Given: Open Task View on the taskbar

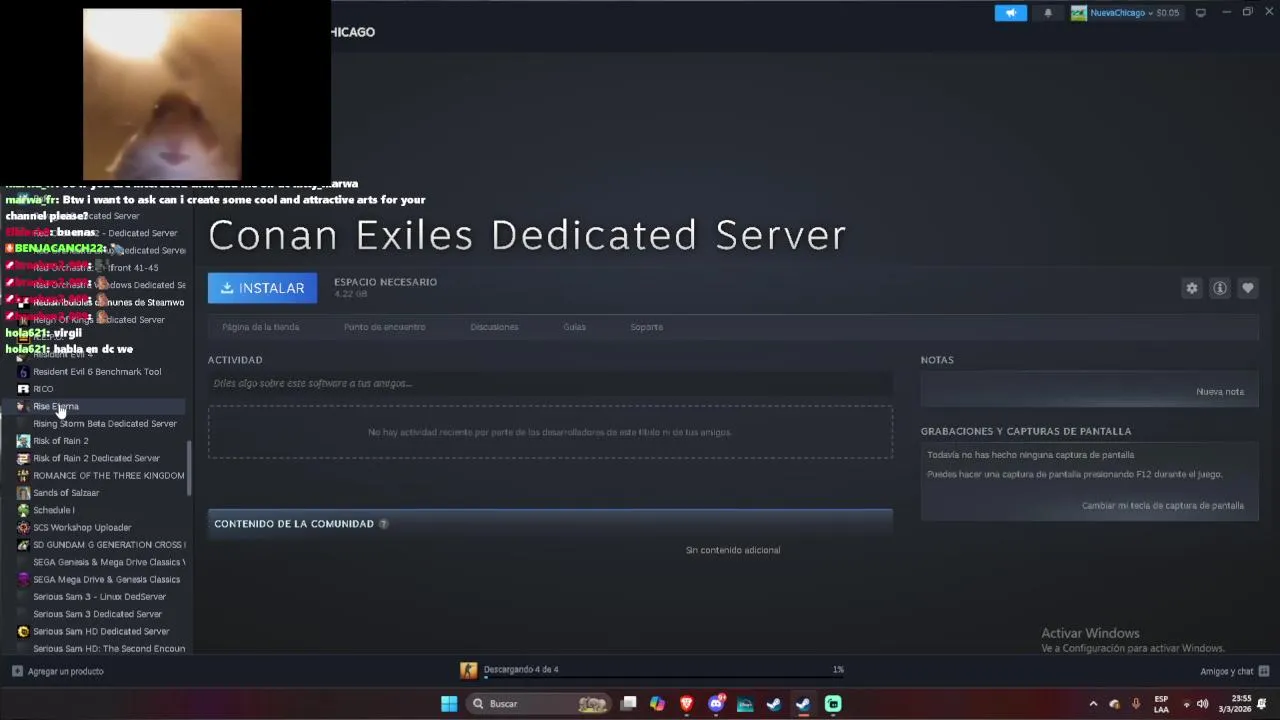Looking at the screenshot, I should coord(628,704).
